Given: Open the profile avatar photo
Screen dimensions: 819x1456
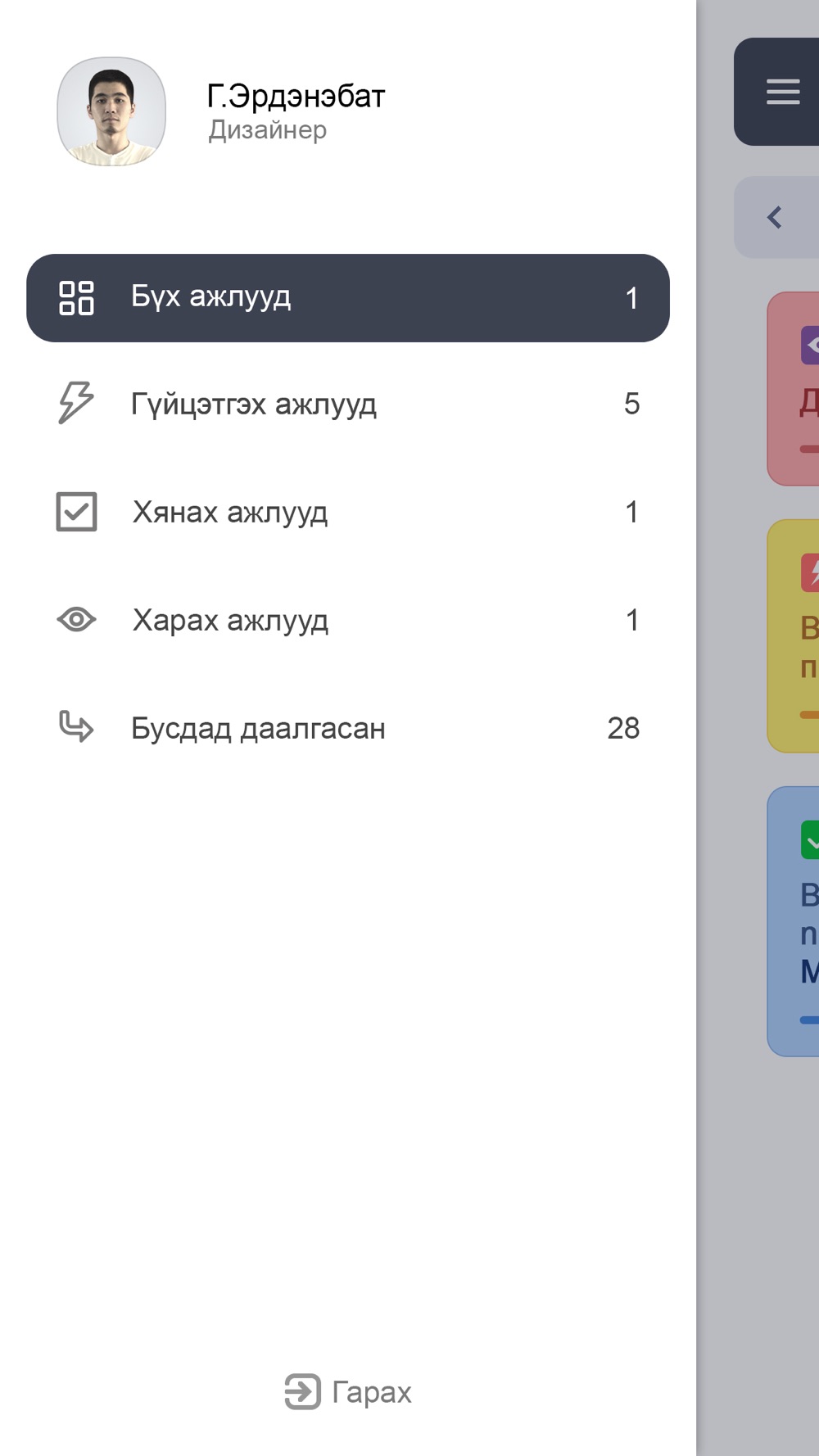Looking at the screenshot, I should pyautogui.click(x=111, y=111).
